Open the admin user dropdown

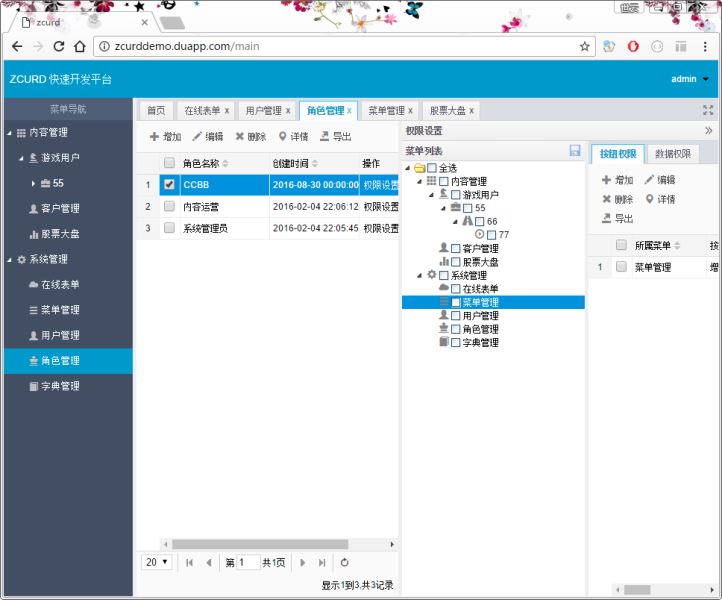point(689,79)
